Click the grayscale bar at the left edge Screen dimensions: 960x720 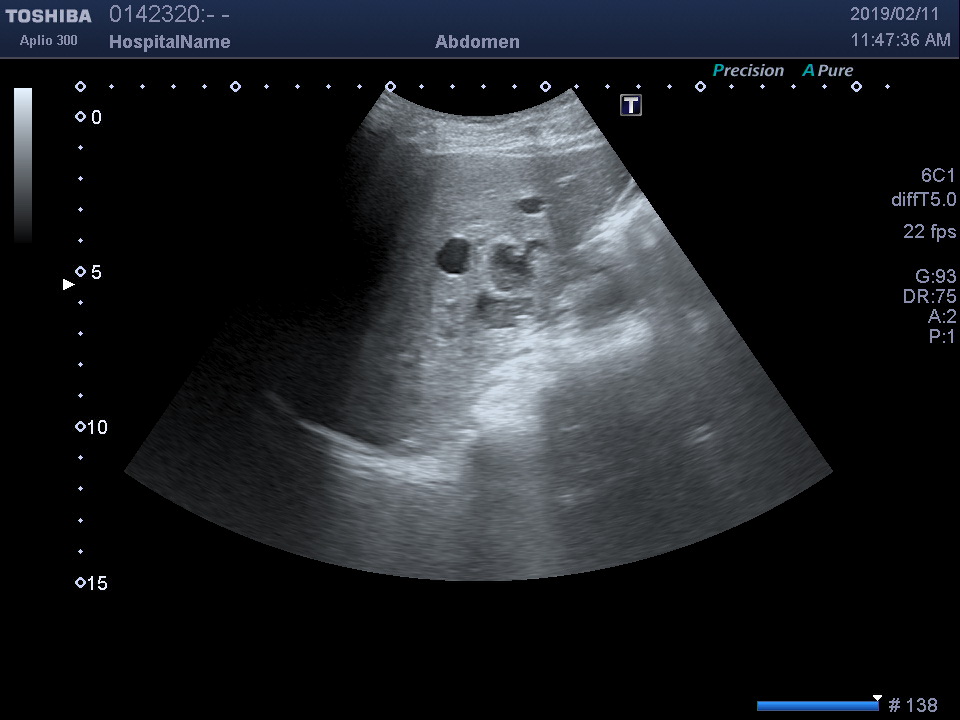(x=23, y=165)
